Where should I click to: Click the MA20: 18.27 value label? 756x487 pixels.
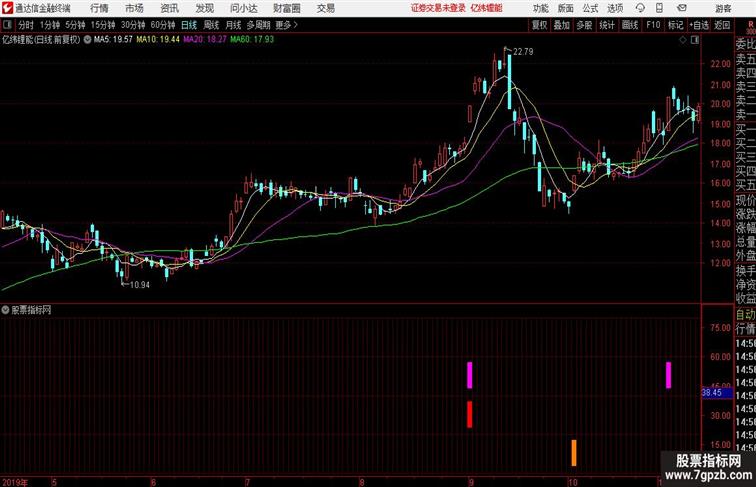tap(204, 40)
